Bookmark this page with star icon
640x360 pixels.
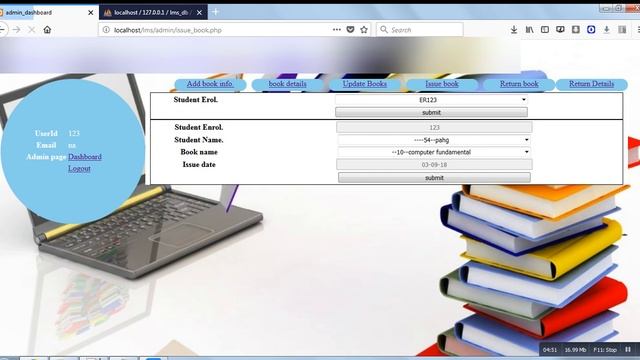point(364,30)
